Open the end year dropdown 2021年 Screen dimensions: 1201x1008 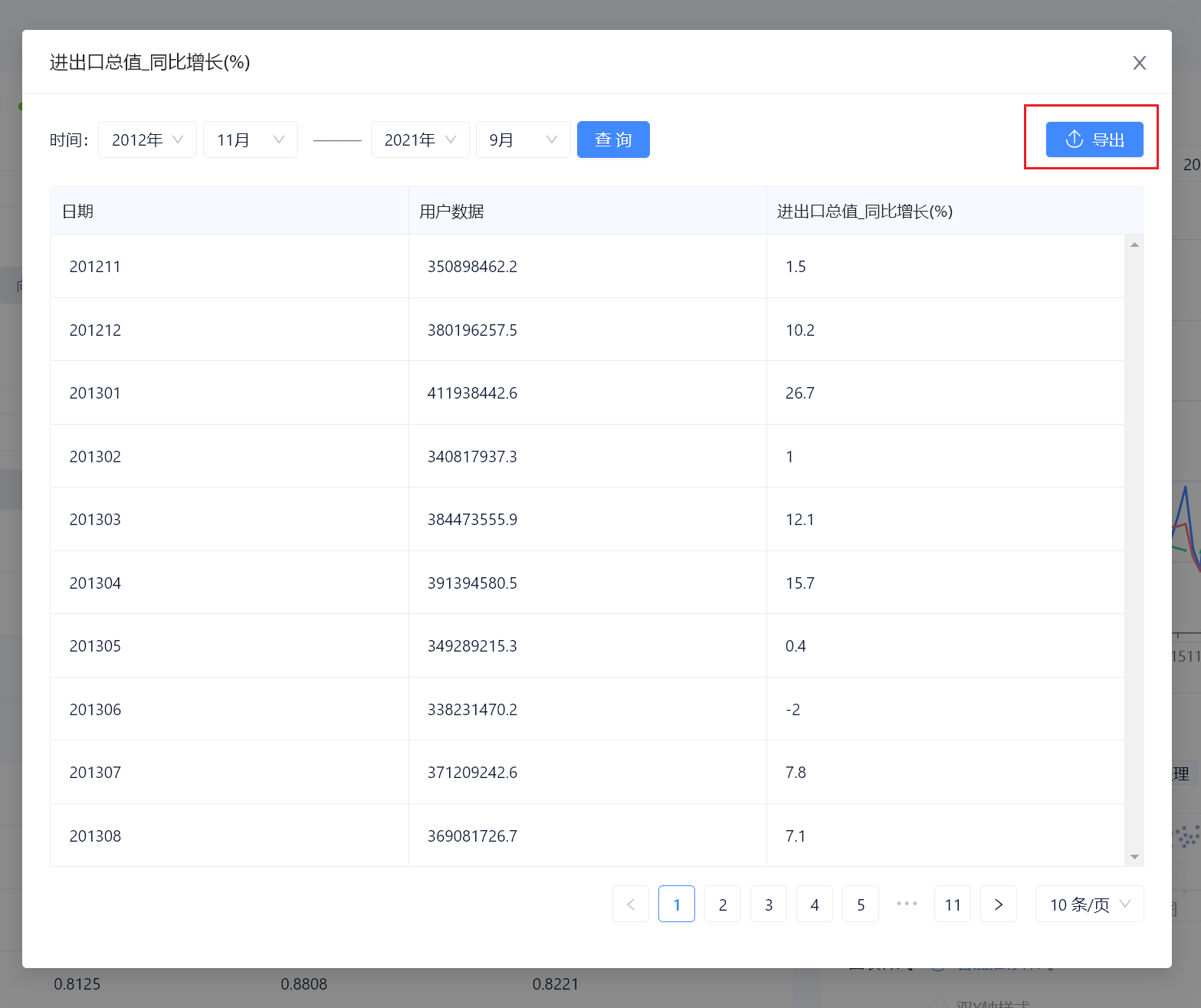(420, 140)
